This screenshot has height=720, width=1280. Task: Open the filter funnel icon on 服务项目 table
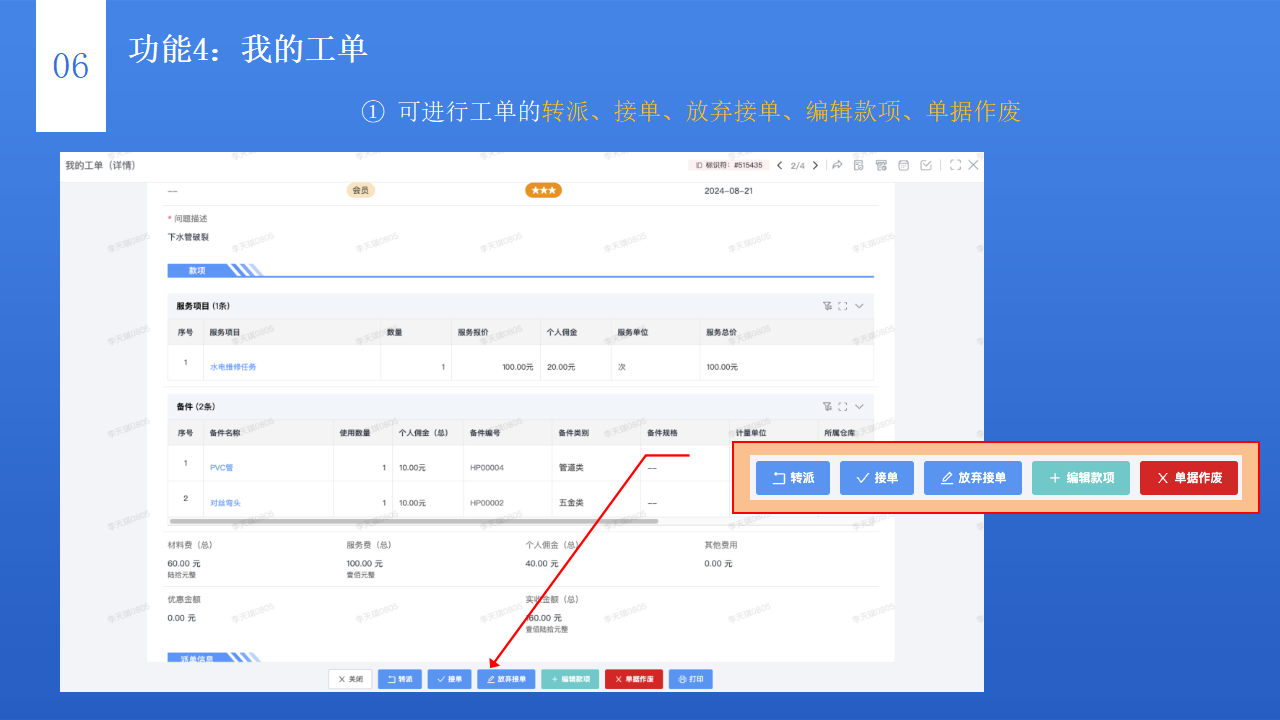point(826,306)
